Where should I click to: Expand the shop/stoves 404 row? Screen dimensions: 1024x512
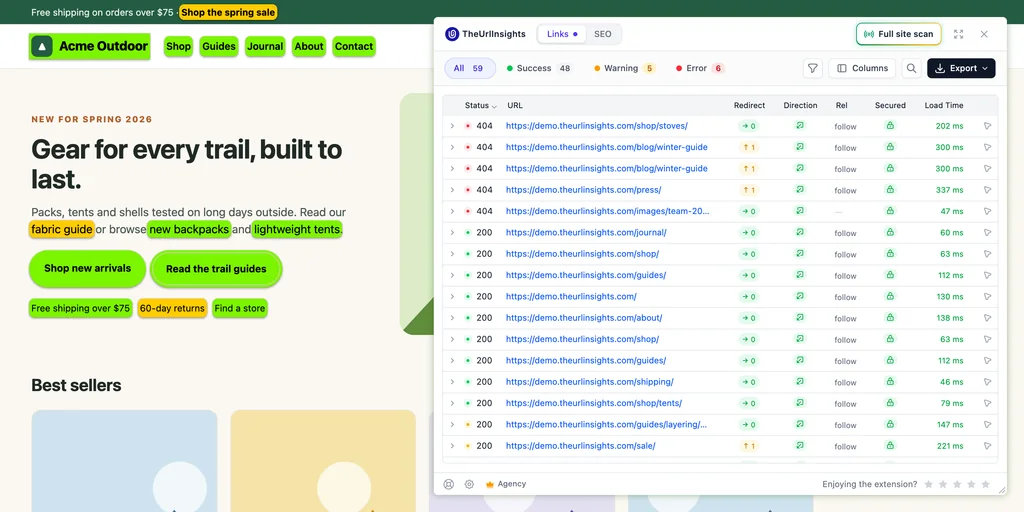452,126
